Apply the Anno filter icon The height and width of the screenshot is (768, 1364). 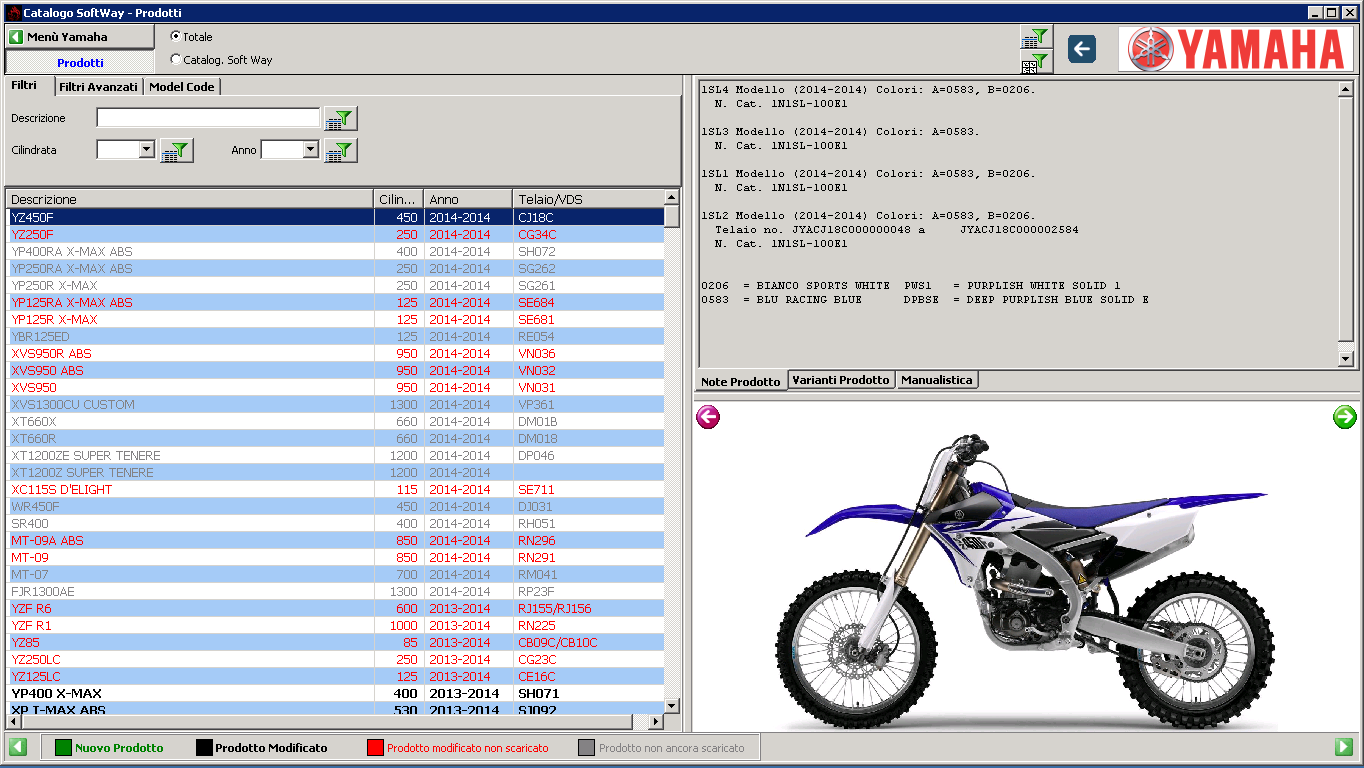pos(341,151)
